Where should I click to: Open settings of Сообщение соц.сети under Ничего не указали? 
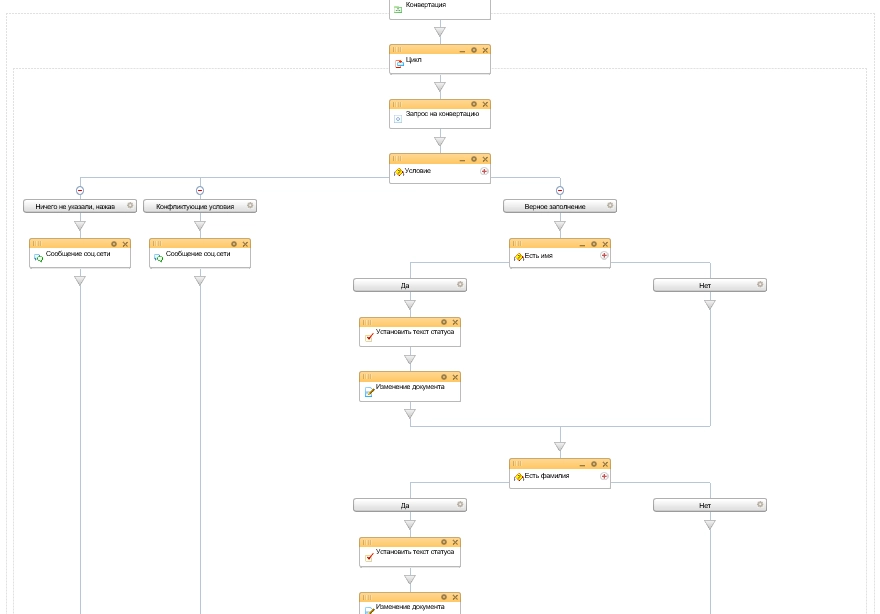pyautogui.click(x=114, y=244)
